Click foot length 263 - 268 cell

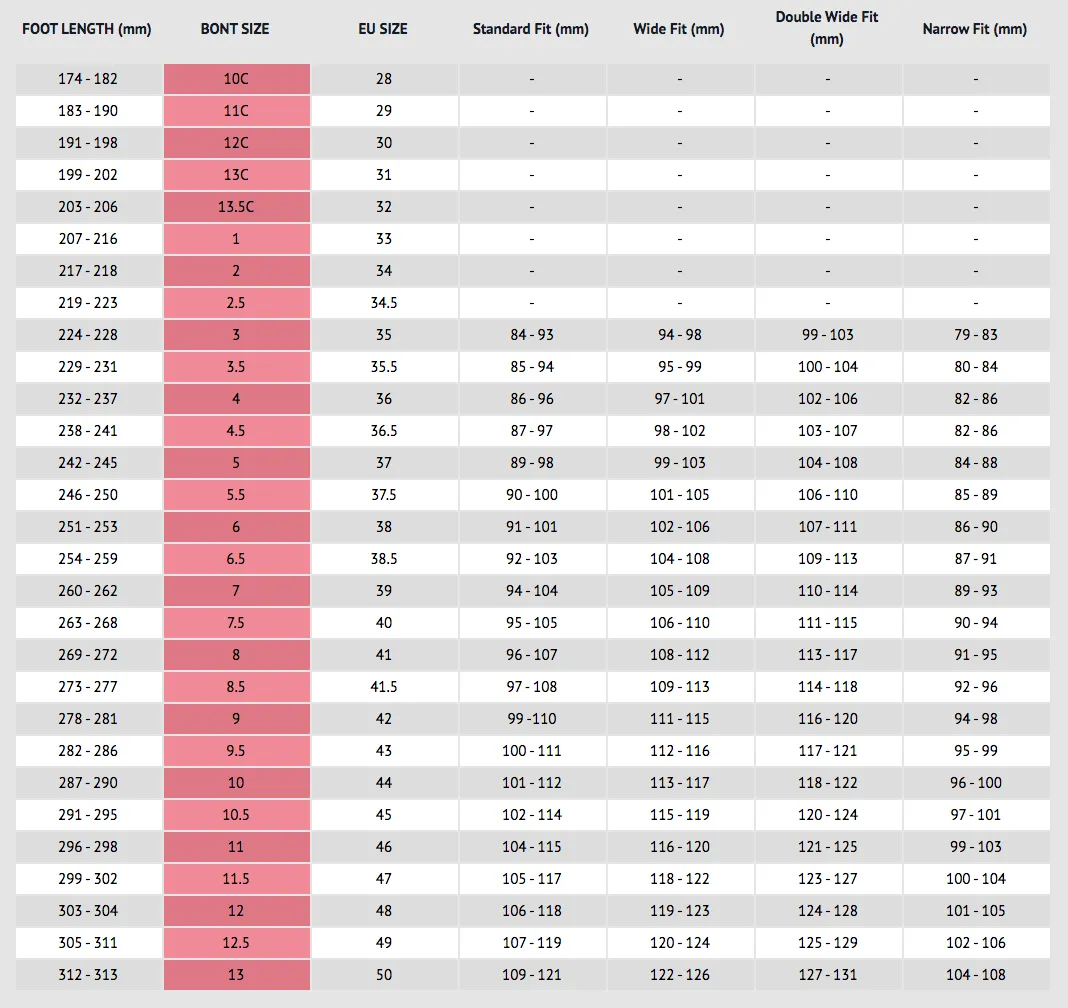89,623
